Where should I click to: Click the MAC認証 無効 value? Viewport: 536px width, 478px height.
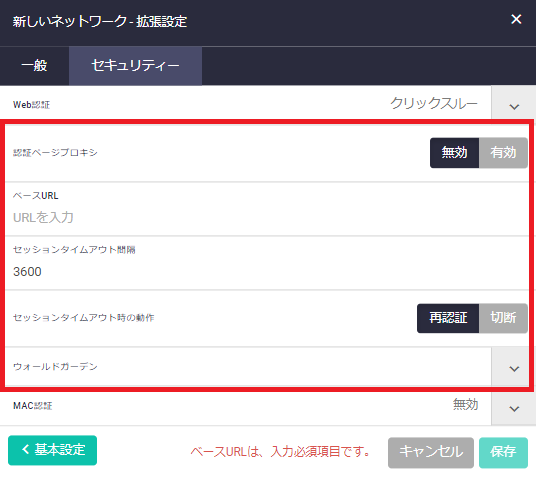point(465,405)
